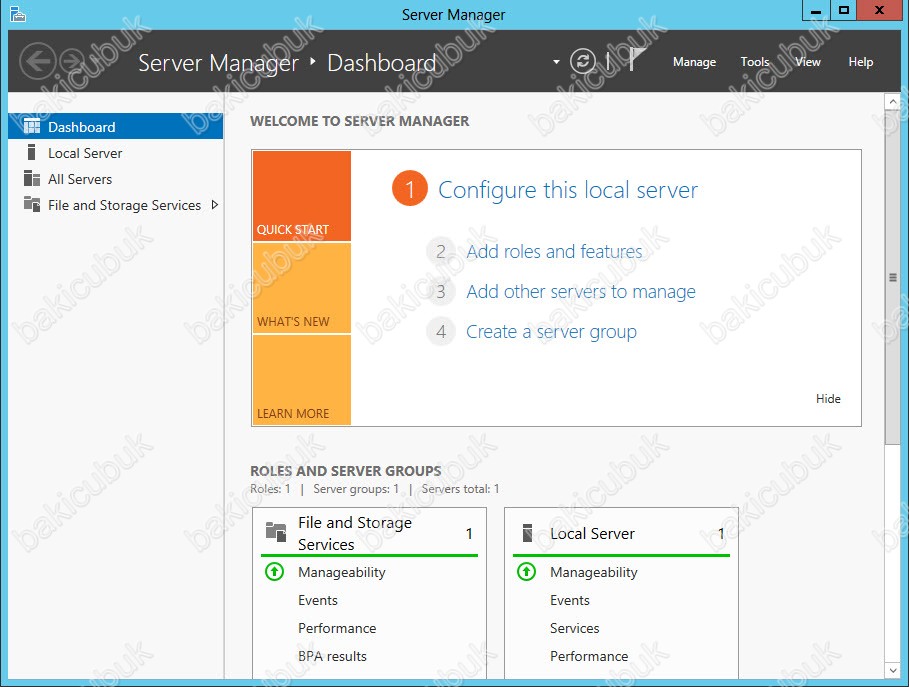
Task: Open the Help menu
Action: click(860, 61)
